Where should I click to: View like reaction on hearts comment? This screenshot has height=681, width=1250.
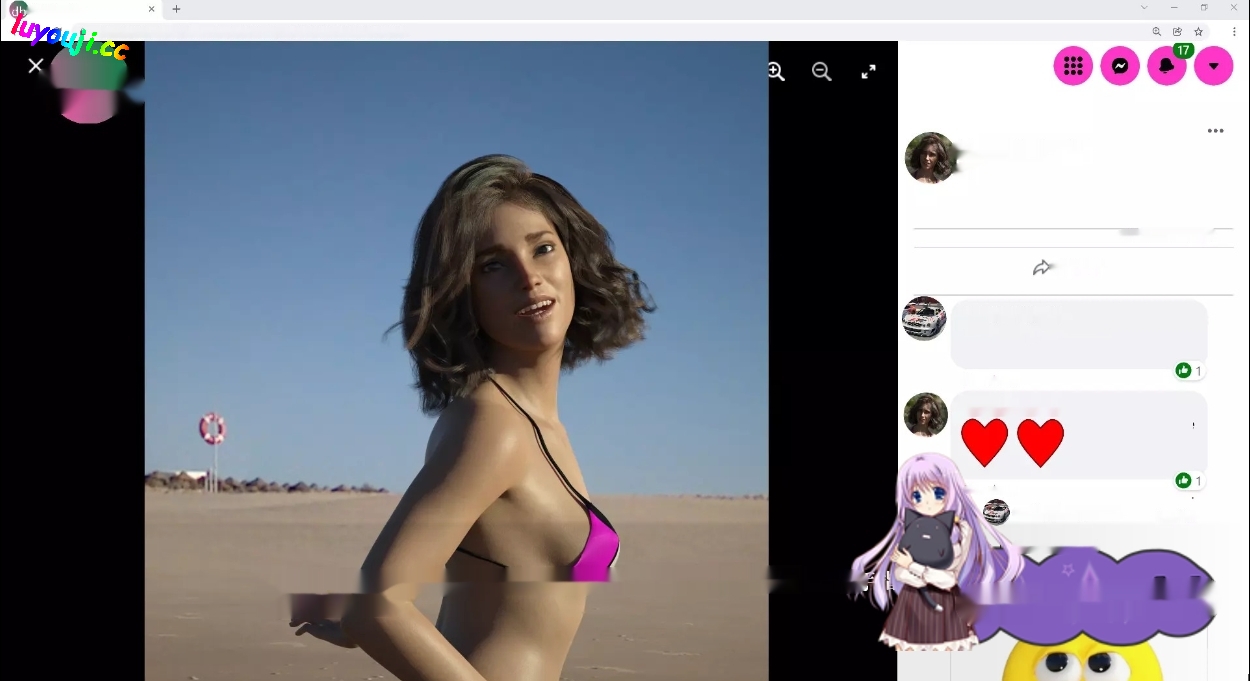tap(1184, 481)
